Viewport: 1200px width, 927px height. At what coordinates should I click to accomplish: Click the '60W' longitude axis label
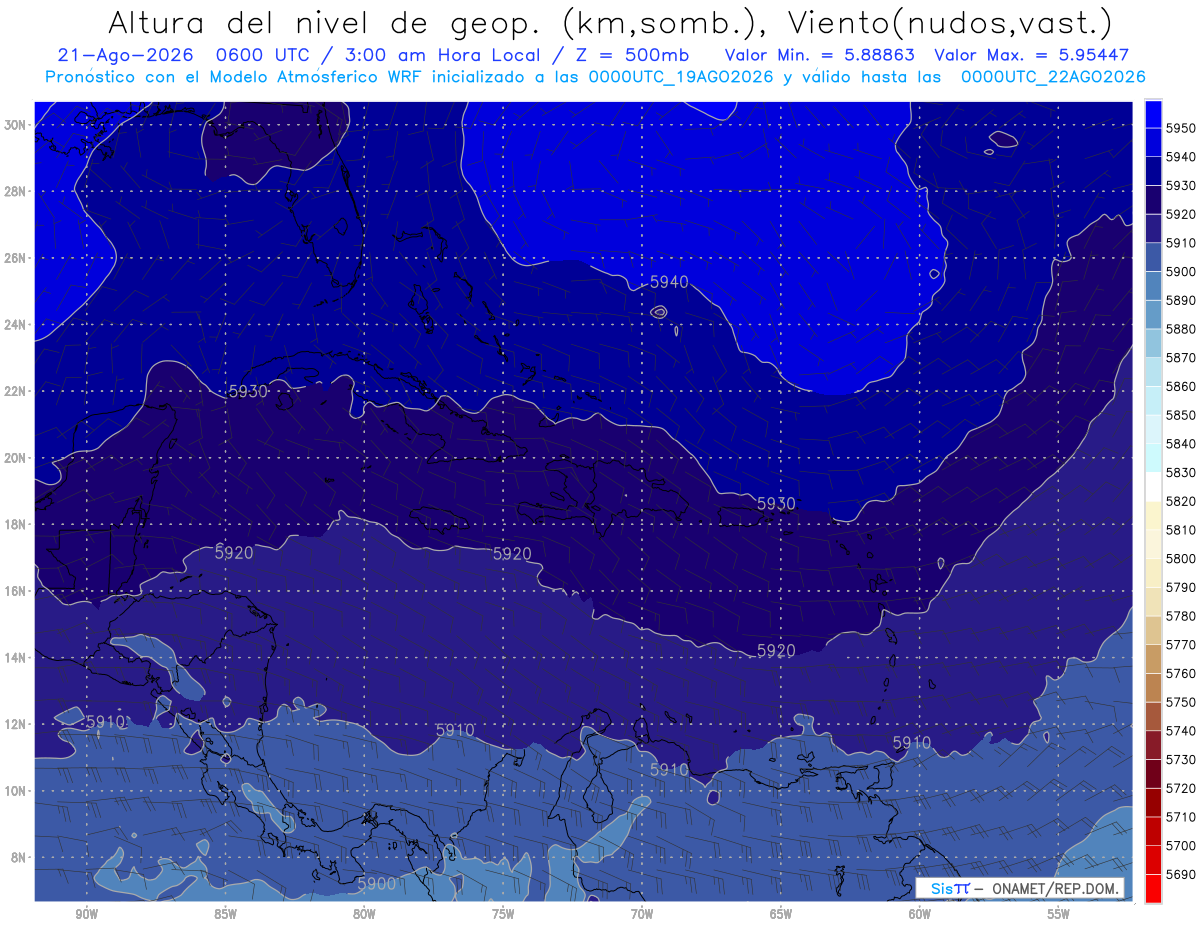920,913
